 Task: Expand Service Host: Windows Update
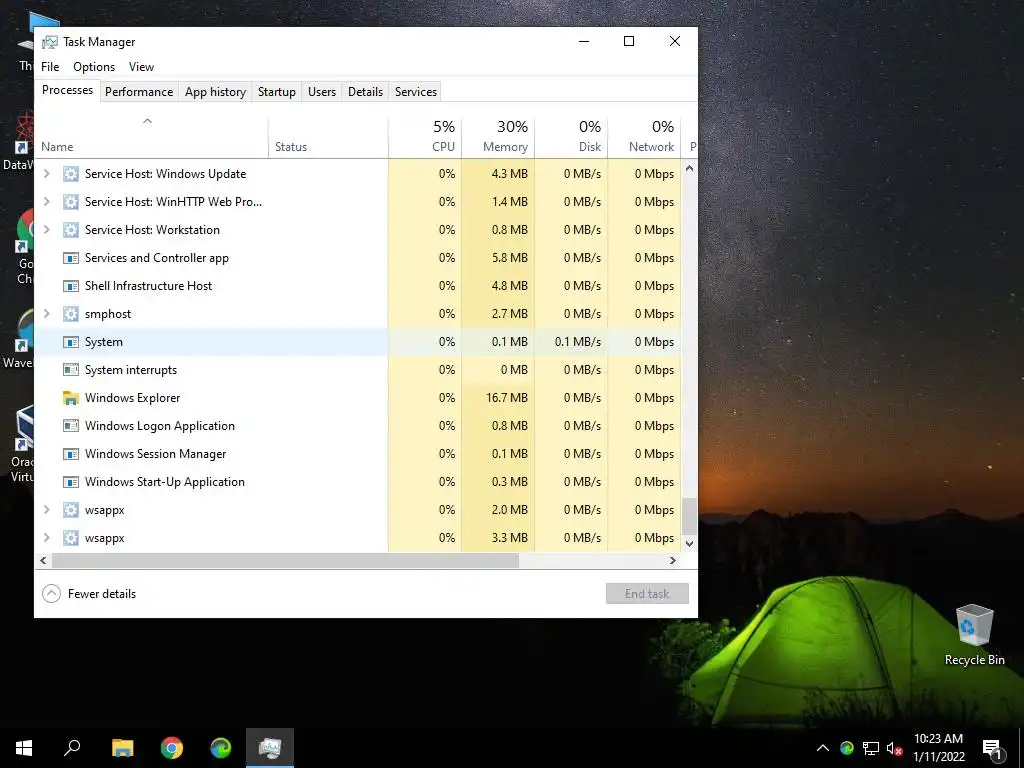[x=46, y=174]
